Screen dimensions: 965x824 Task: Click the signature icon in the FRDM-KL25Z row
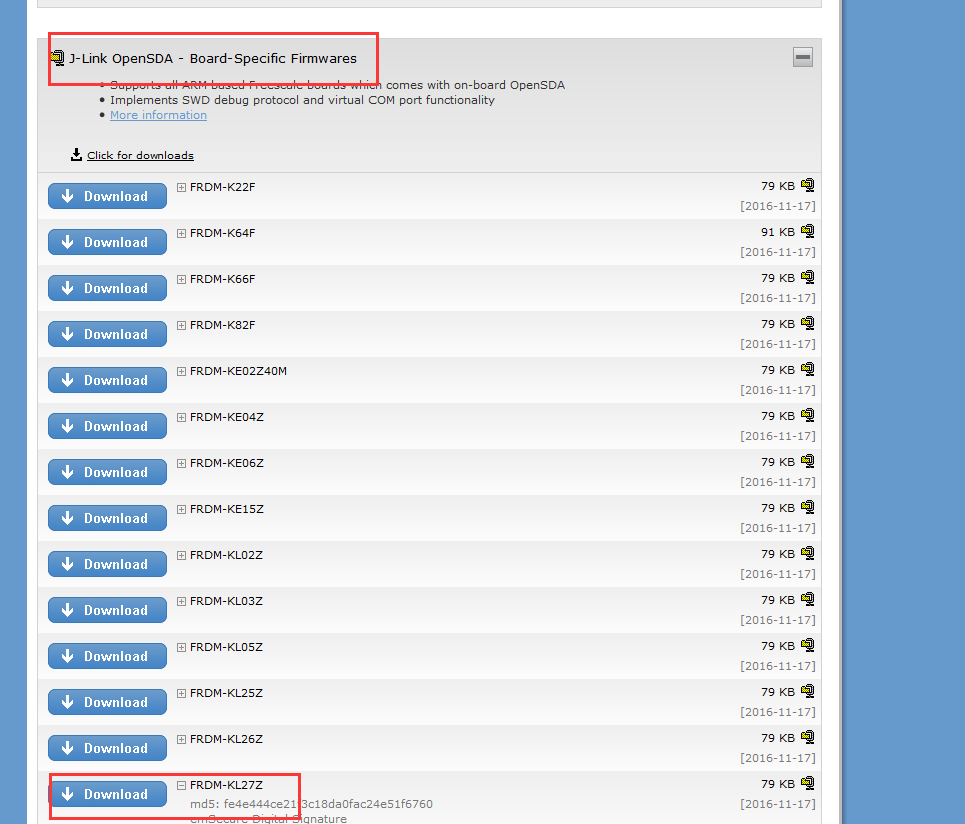pos(807,690)
